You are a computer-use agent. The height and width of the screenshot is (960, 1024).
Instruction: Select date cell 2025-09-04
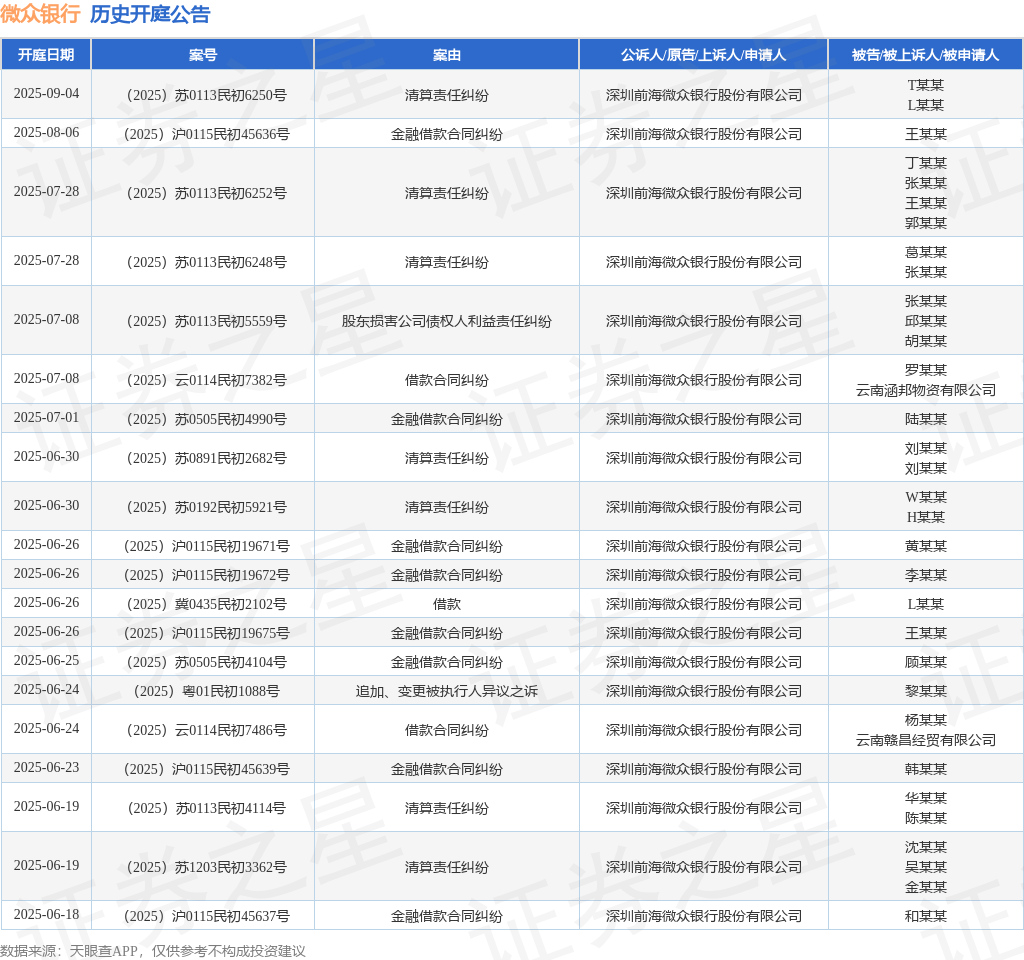point(46,94)
